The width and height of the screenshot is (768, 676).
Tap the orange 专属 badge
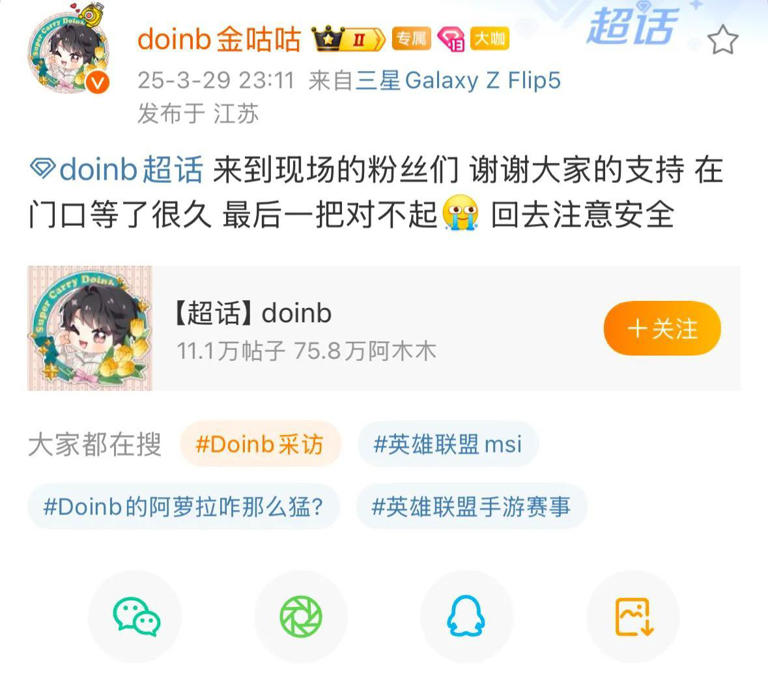(411, 39)
